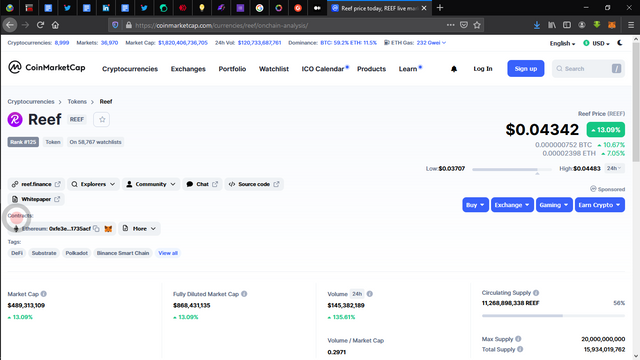Image resolution: width=640 pixels, height=360 pixels.
Task: Open the Gaming dropdown button
Action: pos(554,205)
